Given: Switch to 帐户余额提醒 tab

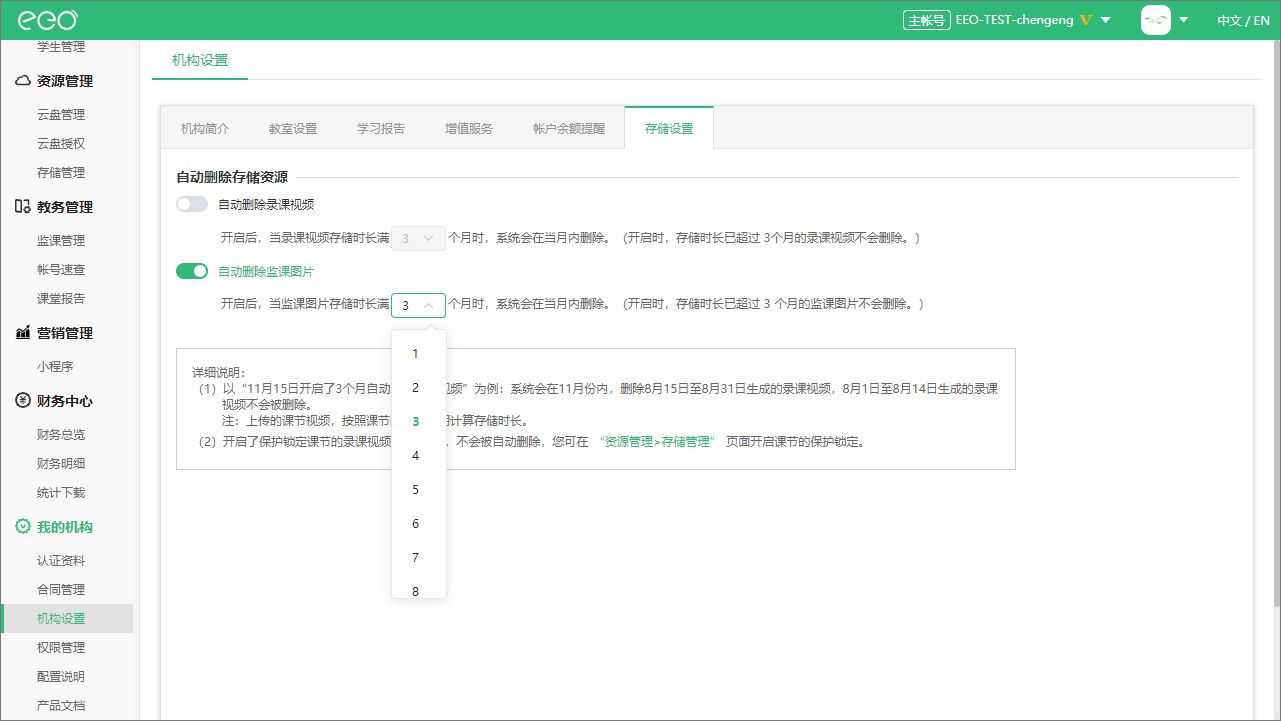Looking at the screenshot, I should tap(569, 128).
